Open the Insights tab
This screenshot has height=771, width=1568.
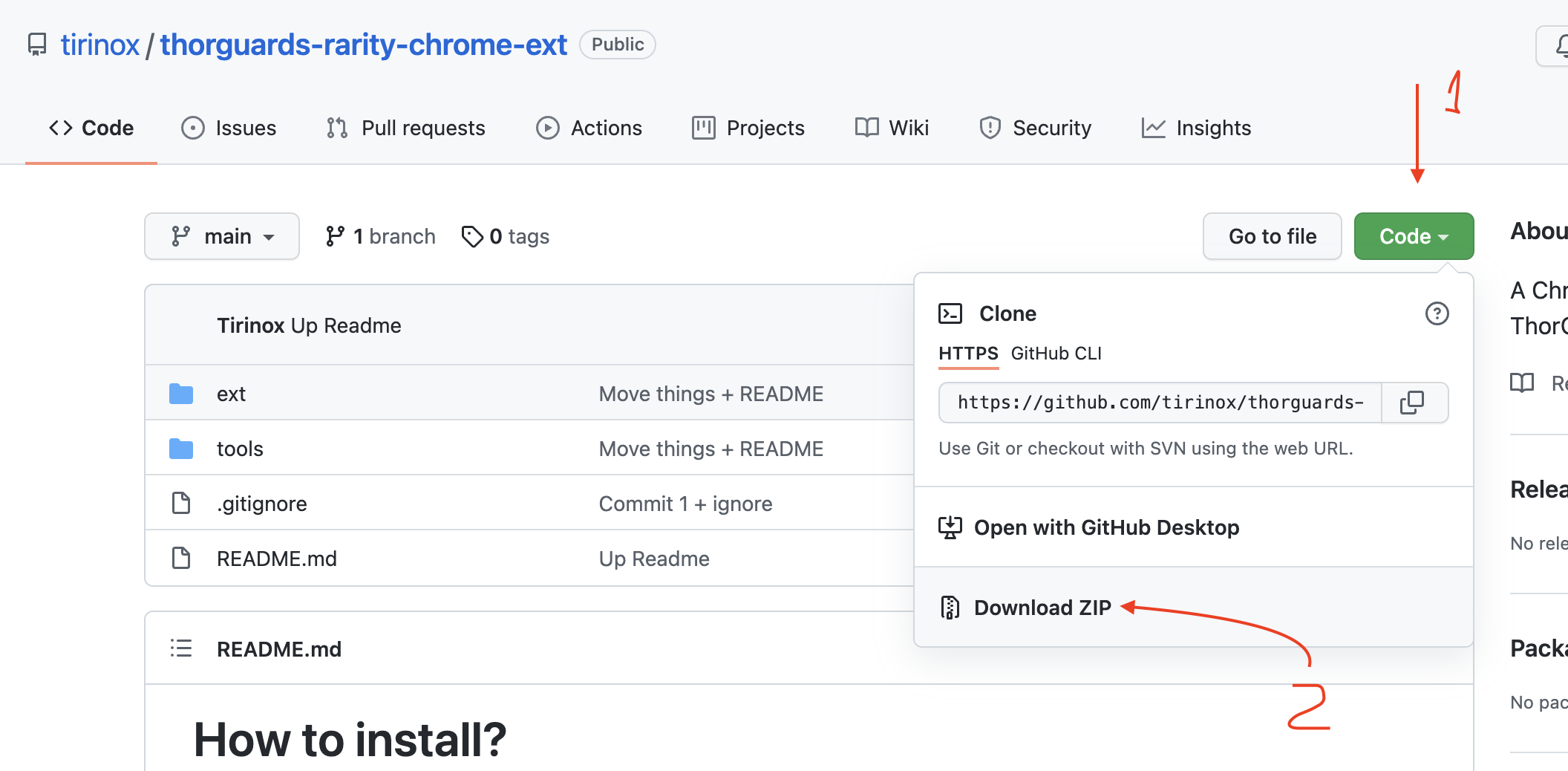coord(1196,128)
